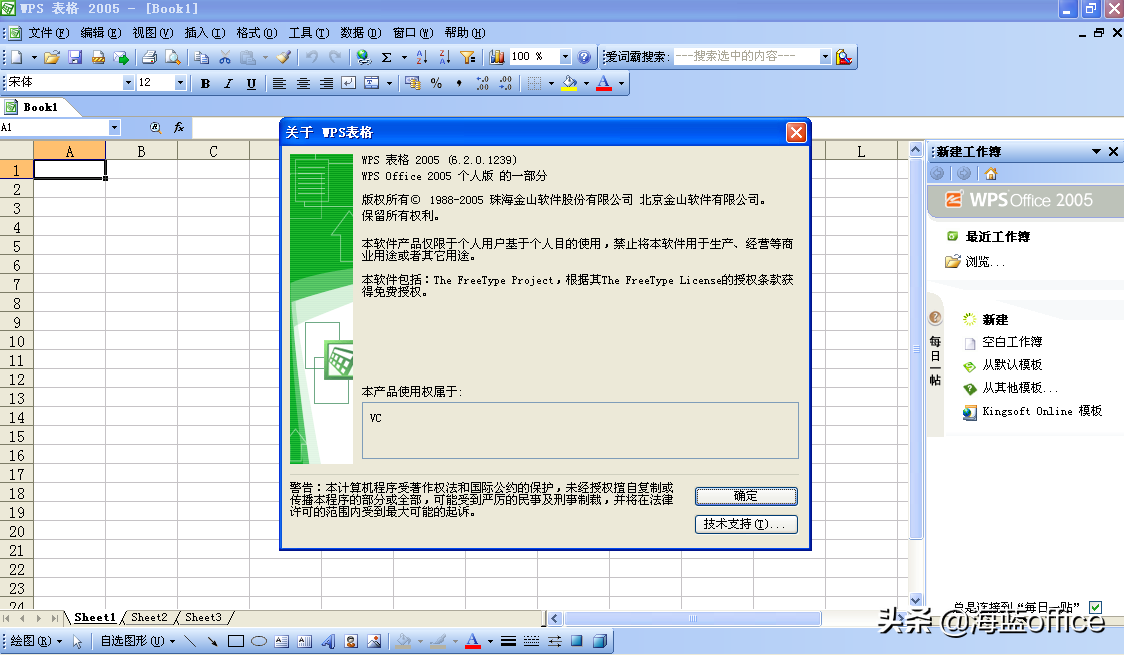Close the About WPS dialog
This screenshot has height=655, width=1124.
pos(796,133)
